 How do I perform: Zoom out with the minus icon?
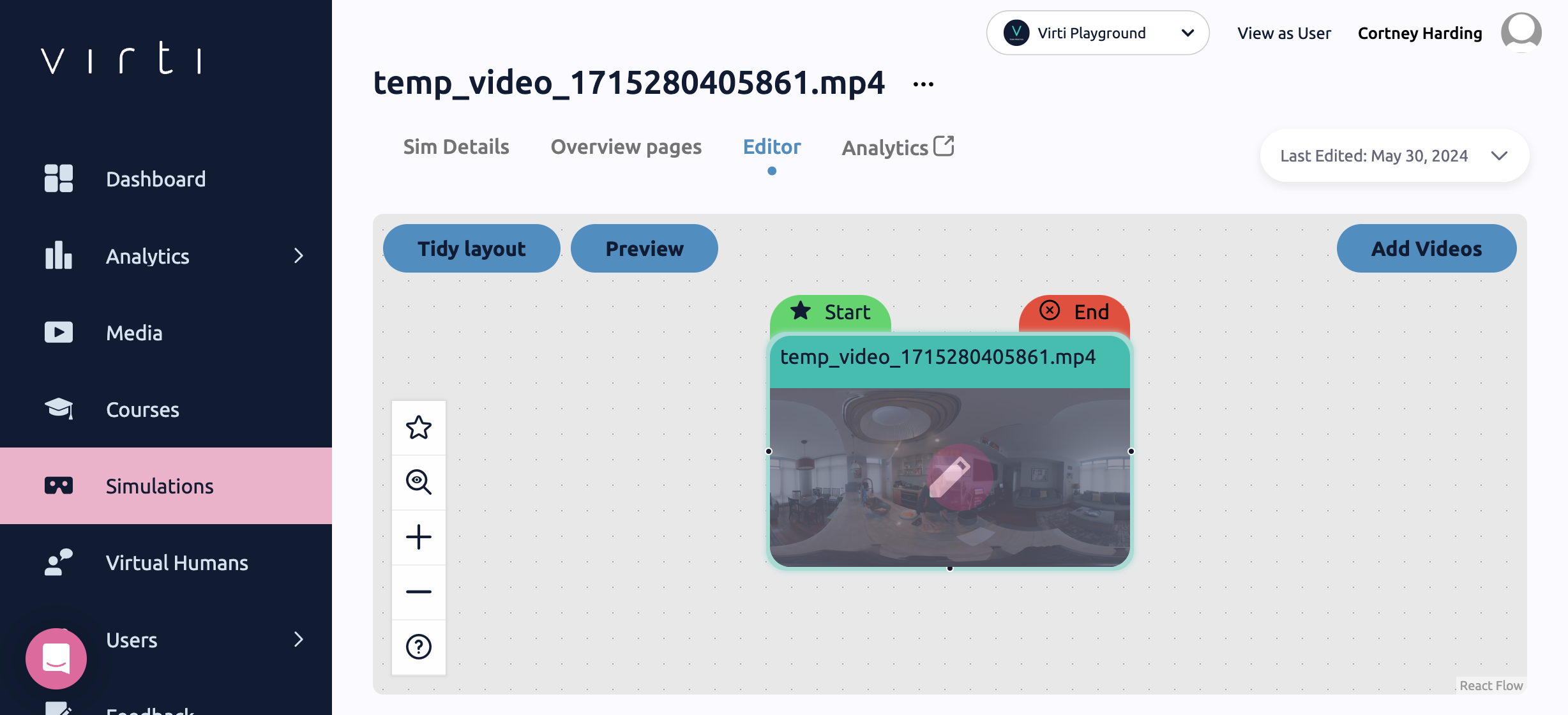pyautogui.click(x=419, y=592)
